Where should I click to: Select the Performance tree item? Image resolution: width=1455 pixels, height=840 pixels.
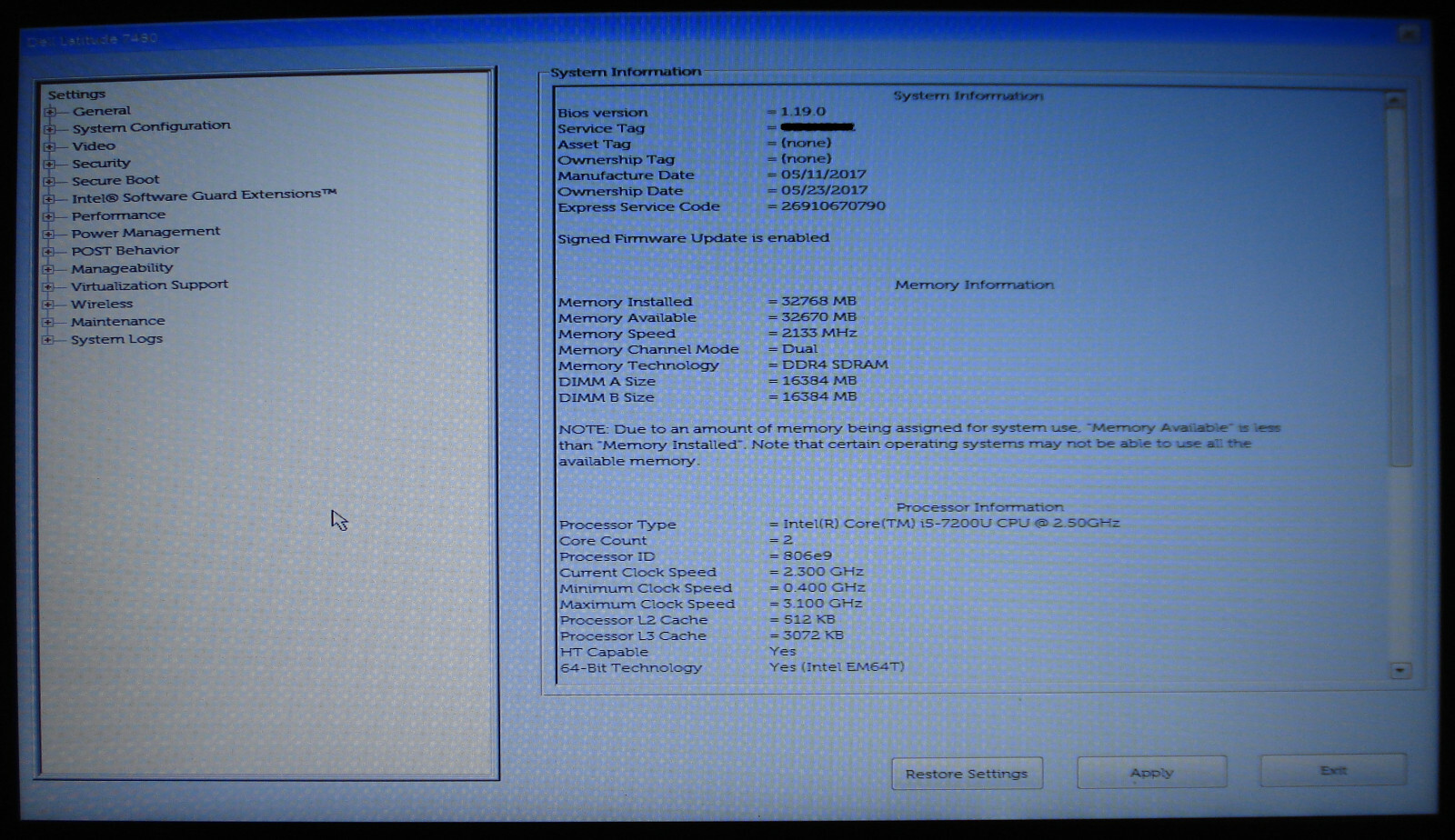point(118,215)
